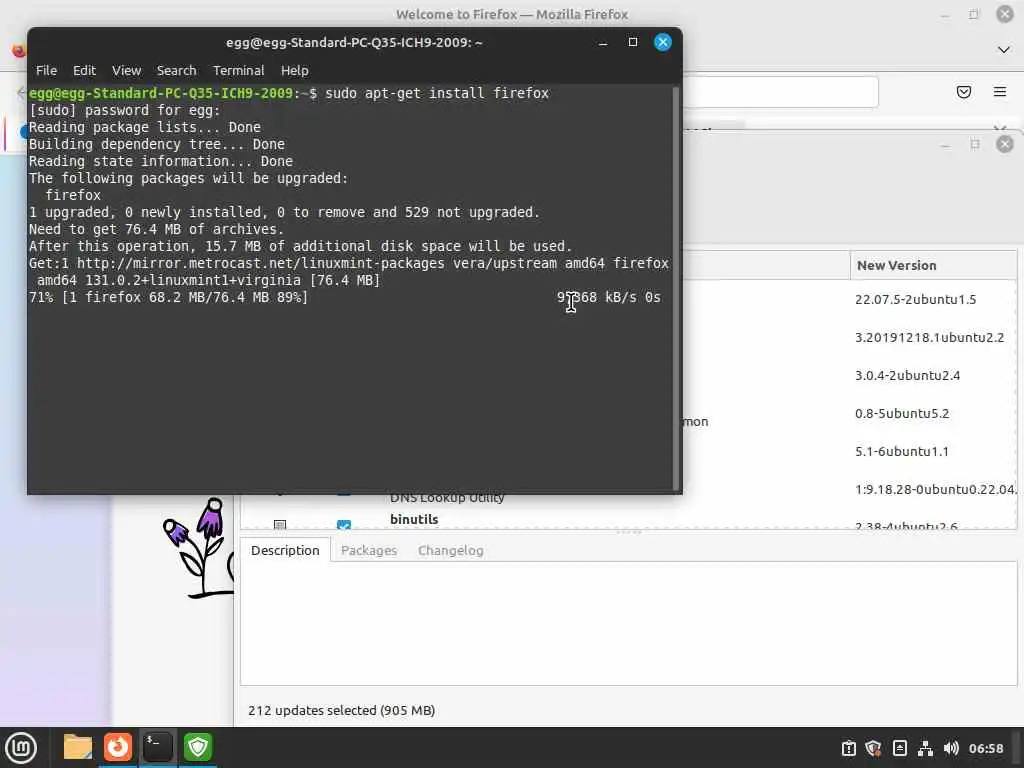Click the Save to Pocket icon in Firefox

coord(963,92)
